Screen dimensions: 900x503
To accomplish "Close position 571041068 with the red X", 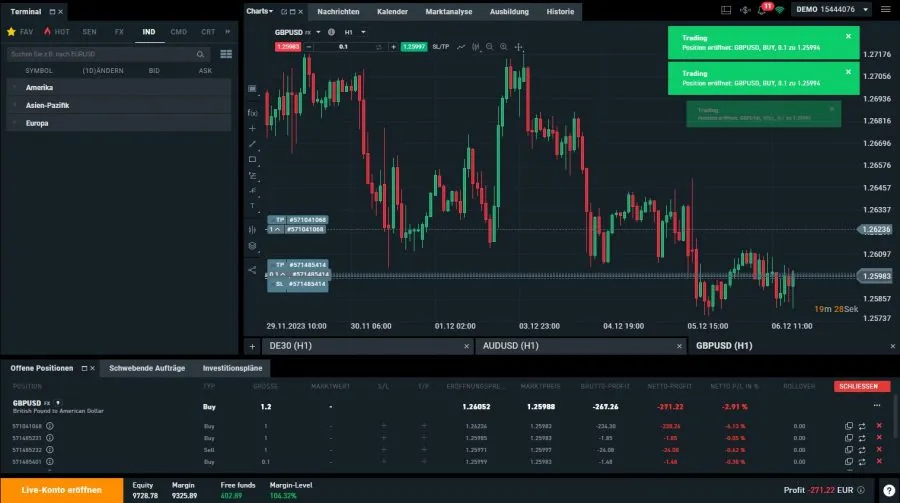I will coord(879,426).
